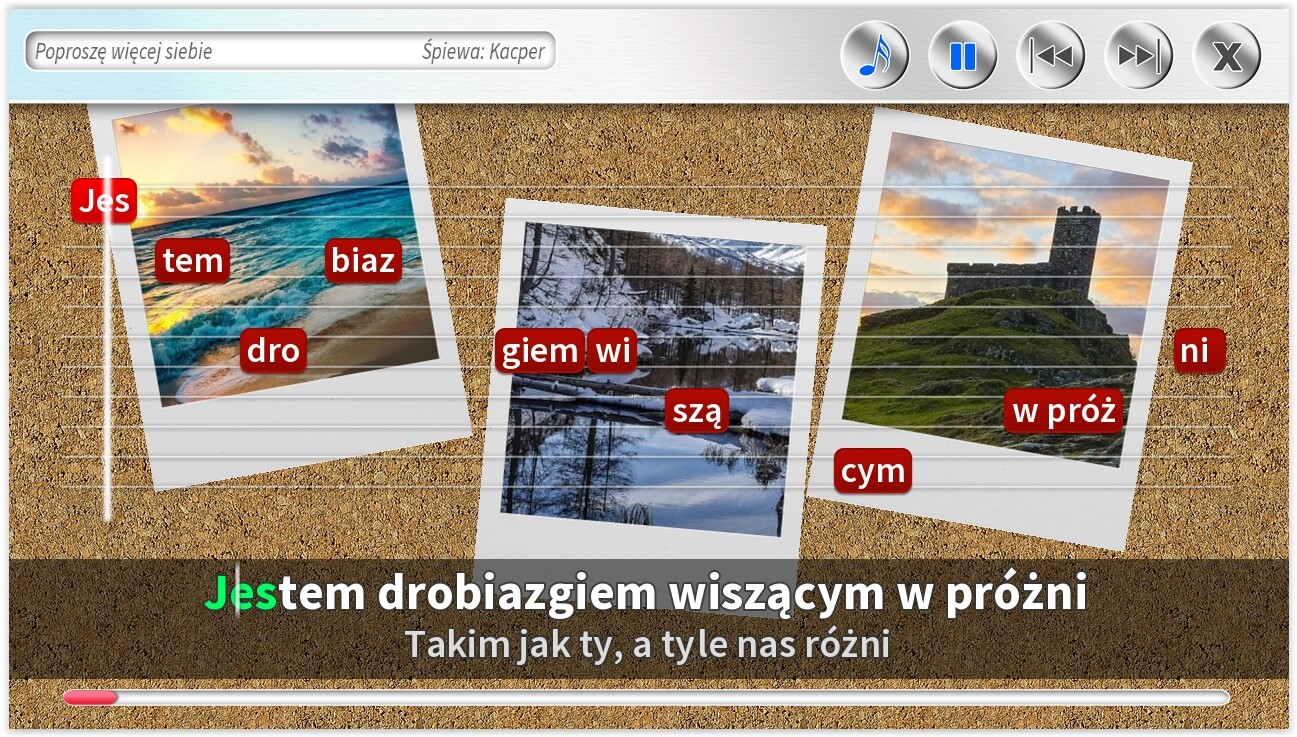The image size is (1297, 737).
Task: Select the 'tem' syllable marker
Action: 193,261
